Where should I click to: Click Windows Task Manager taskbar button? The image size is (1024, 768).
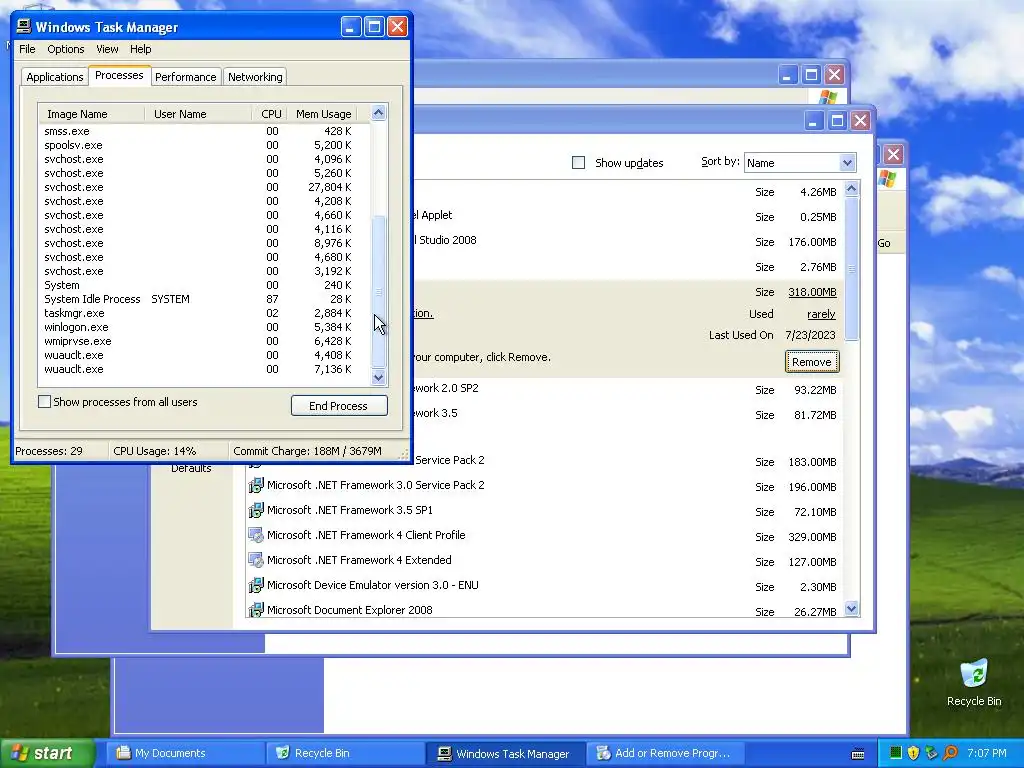[x=505, y=753]
